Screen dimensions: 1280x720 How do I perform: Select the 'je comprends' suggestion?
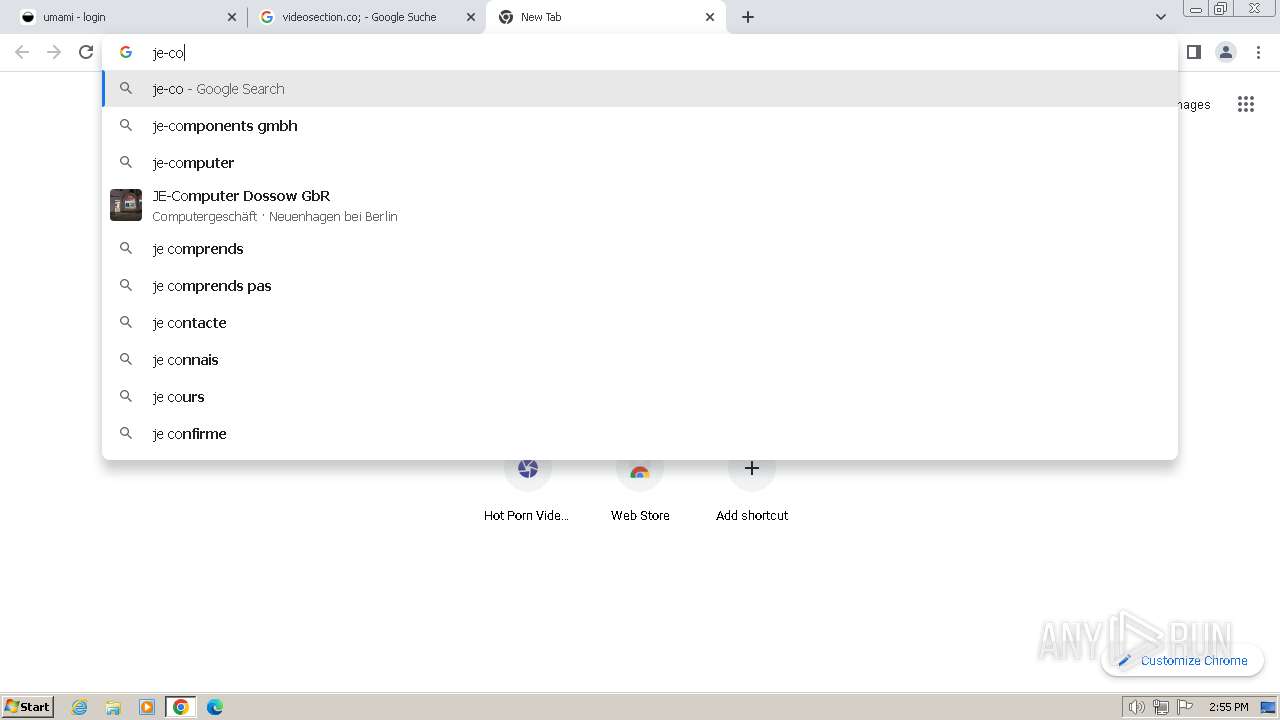[x=640, y=249]
